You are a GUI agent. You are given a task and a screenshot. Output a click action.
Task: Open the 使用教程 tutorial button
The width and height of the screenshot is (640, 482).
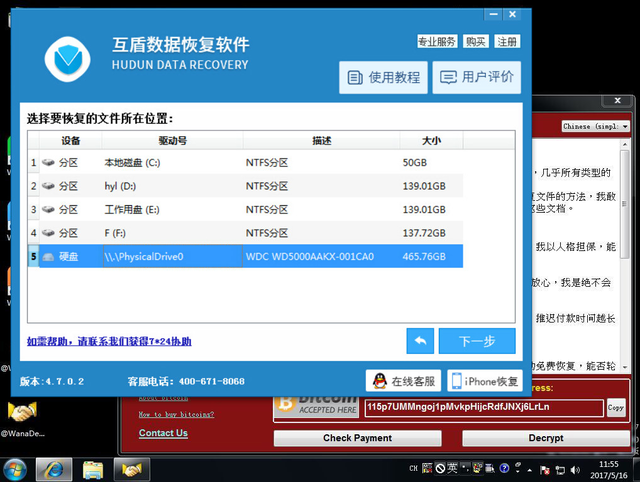384,77
